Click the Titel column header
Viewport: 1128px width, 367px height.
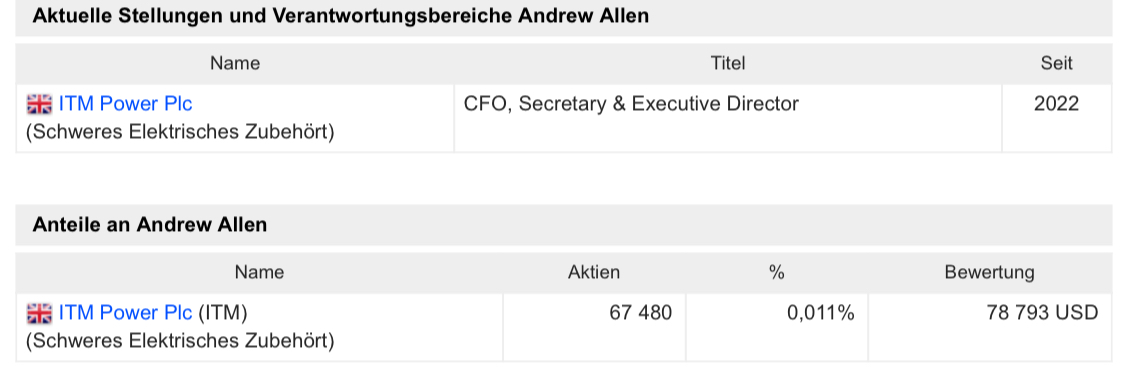coord(727,63)
